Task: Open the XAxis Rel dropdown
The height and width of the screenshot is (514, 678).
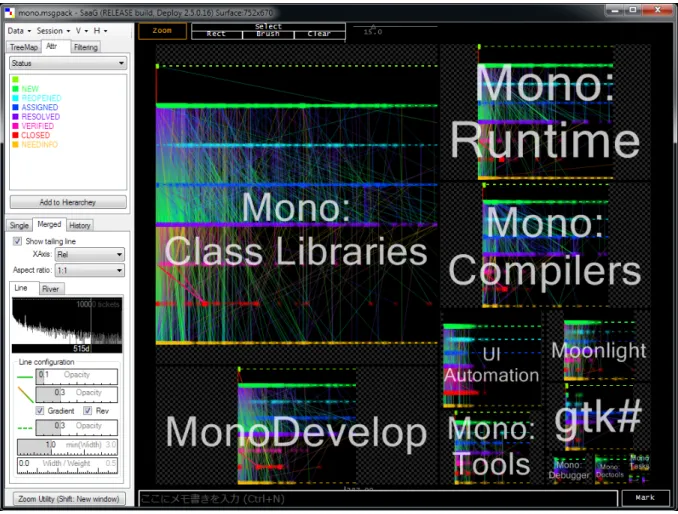Action: pyautogui.click(x=90, y=254)
